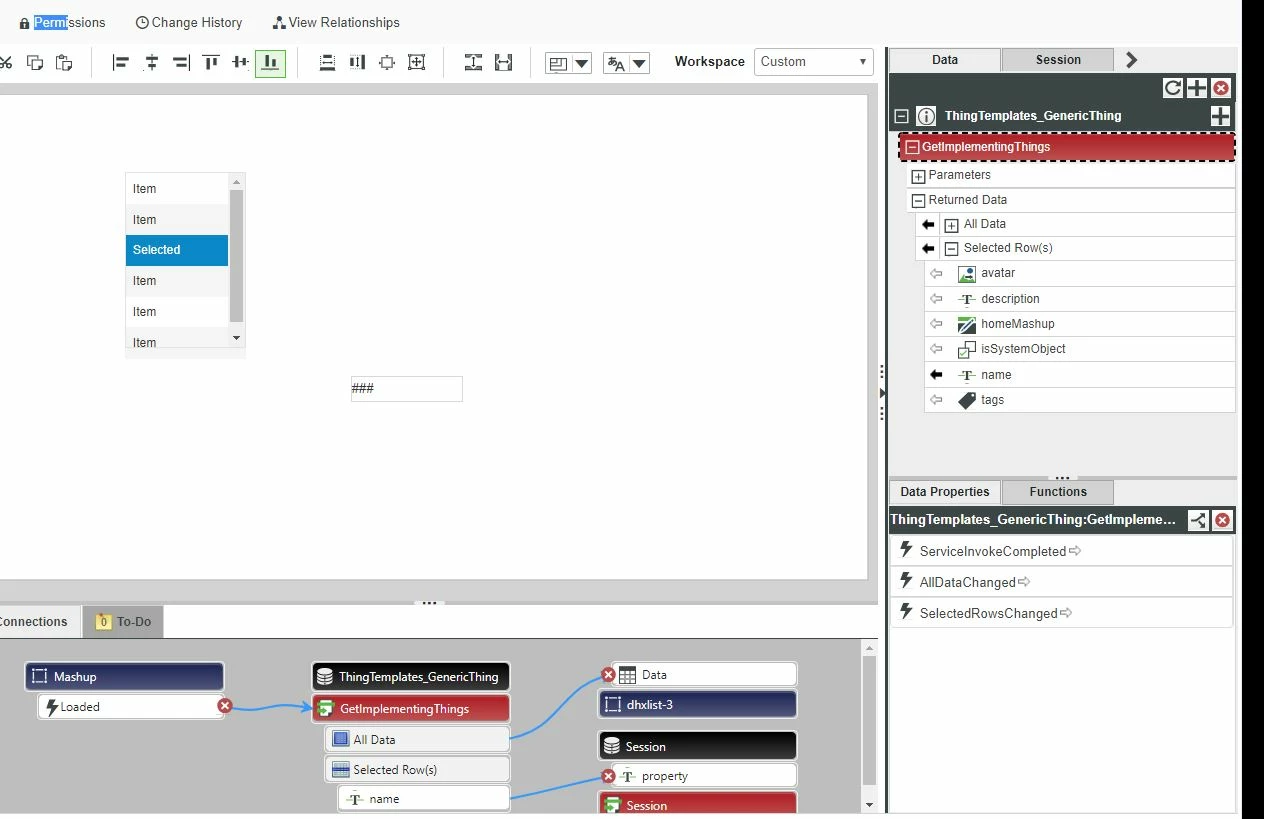Image resolution: width=1264 pixels, height=819 pixels.
Task: Collapse the ThingTemplates_GenericThing entity node
Action: click(x=901, y=116)
